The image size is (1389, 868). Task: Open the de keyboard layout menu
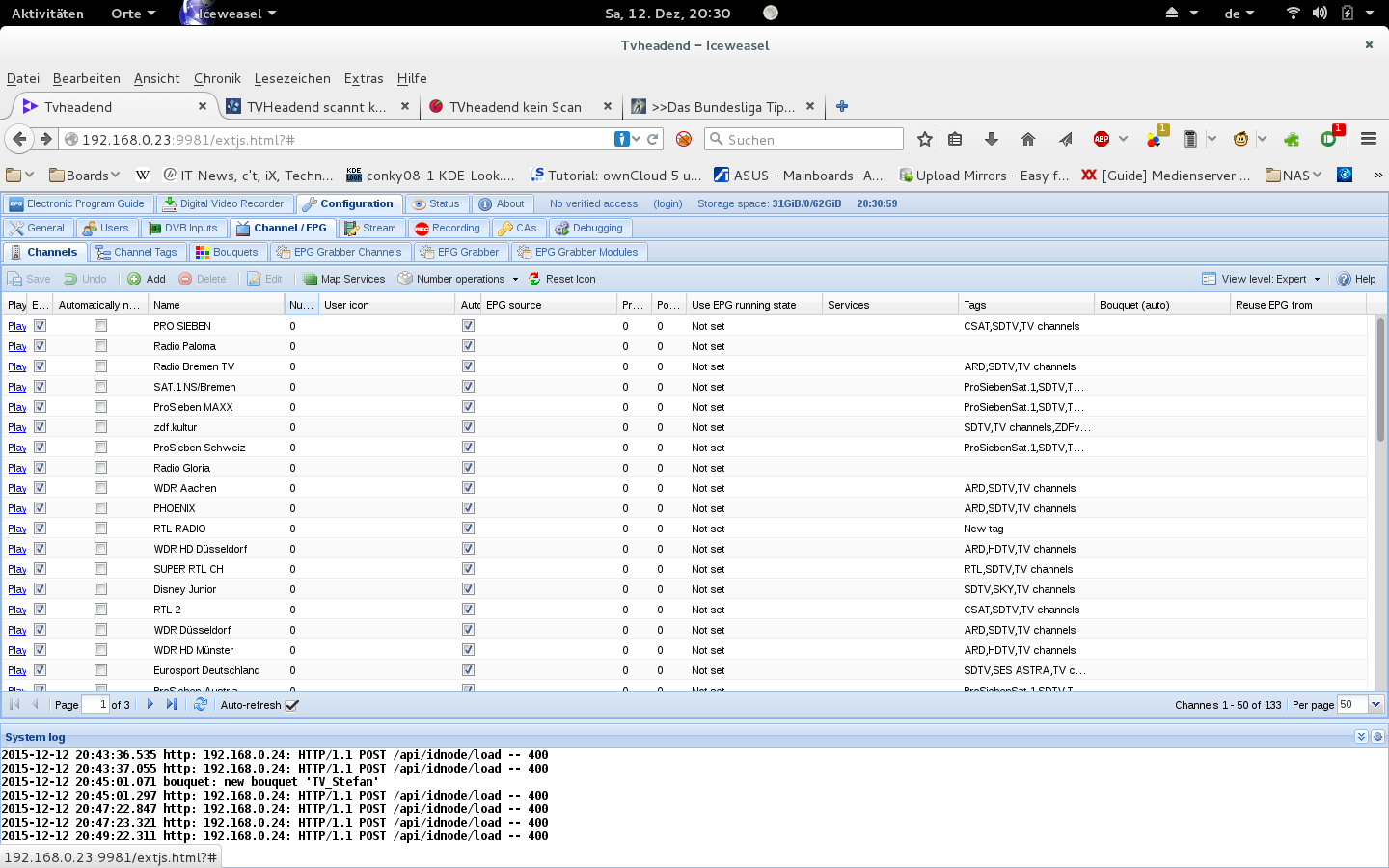(1239, 13)
